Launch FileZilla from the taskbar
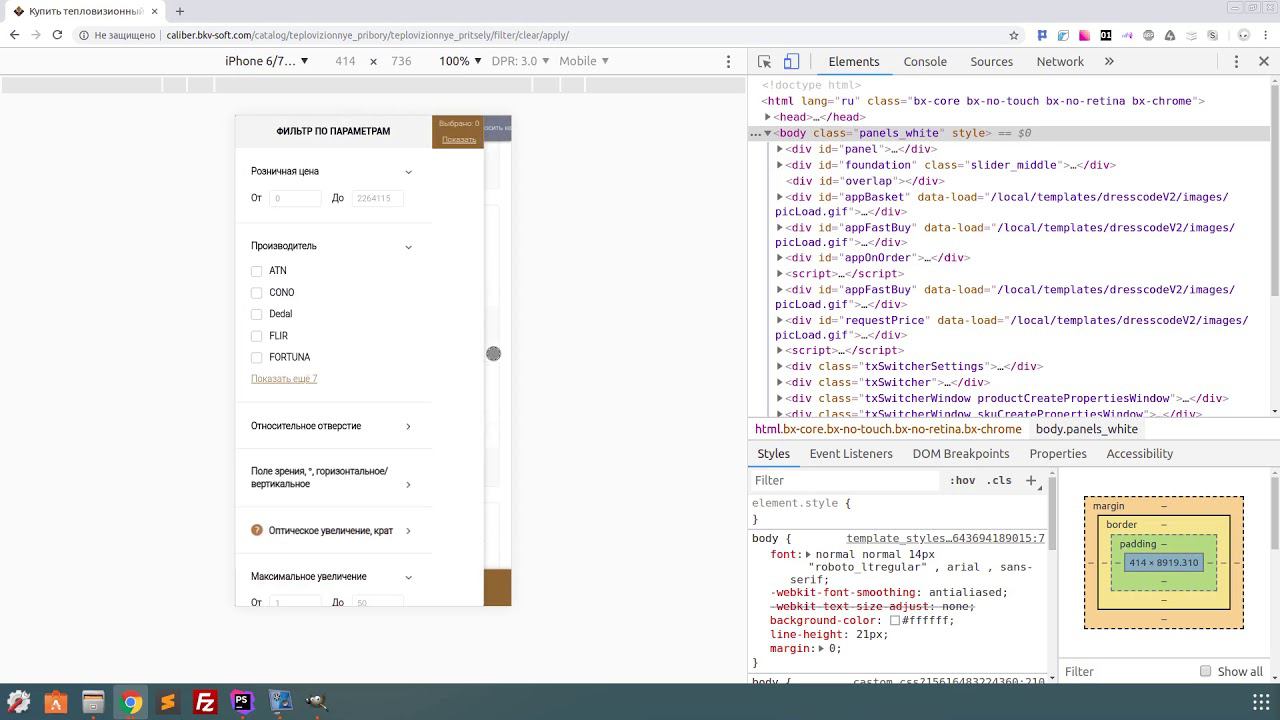The height and width of the screenshot is (720, 1280). [205, 702]
